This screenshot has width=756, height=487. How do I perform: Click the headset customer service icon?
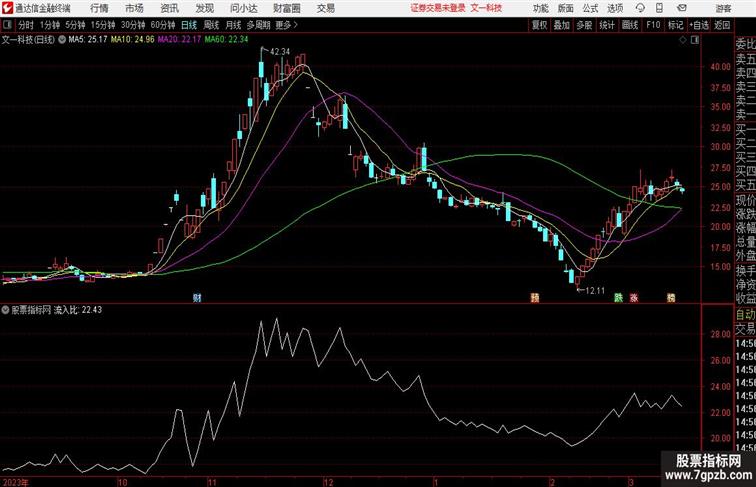coord(640,8)
